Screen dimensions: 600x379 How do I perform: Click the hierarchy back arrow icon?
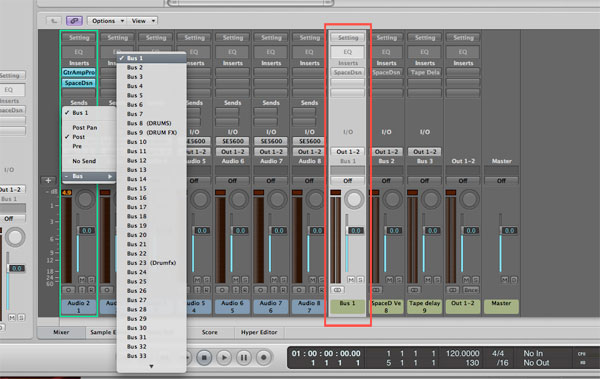coord(54,21)
